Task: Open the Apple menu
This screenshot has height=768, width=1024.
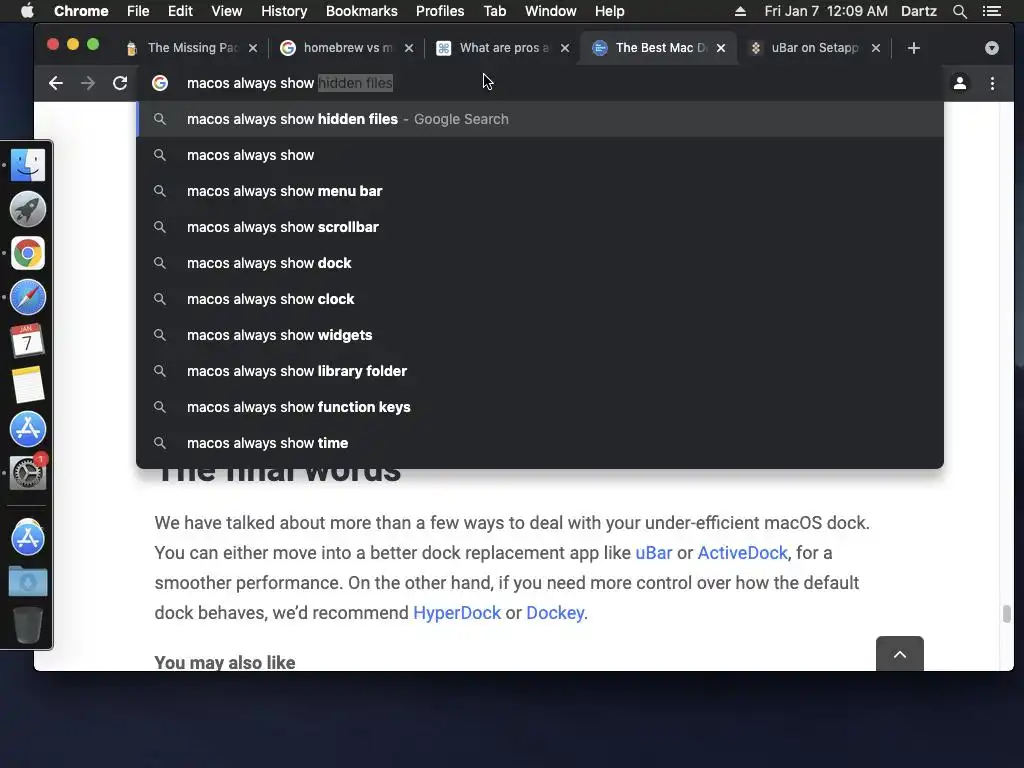Action: click(x=27, y=11)
